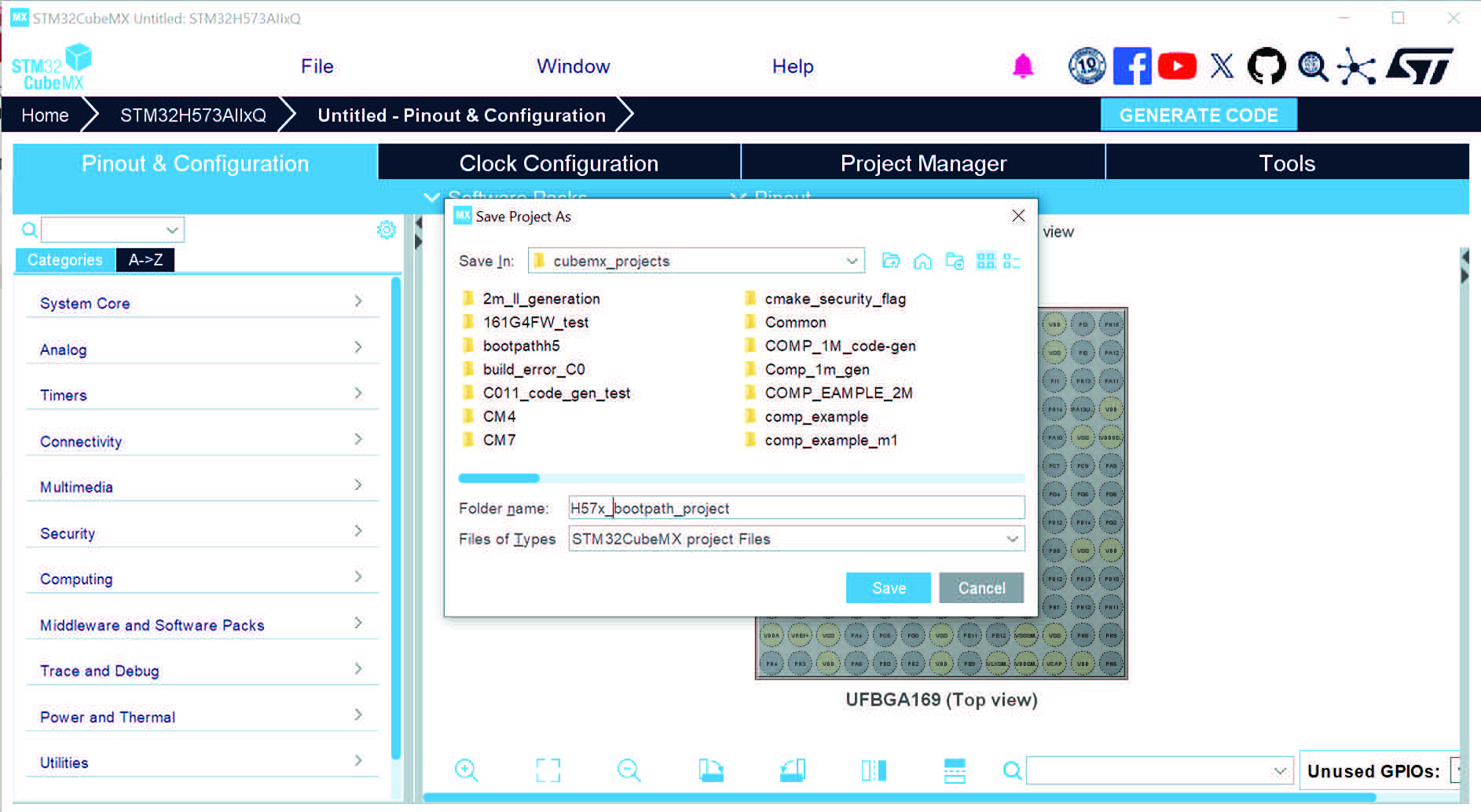1481x812 pixels.
Task: Open the notification bell alerts
Action: [1022, 67]
